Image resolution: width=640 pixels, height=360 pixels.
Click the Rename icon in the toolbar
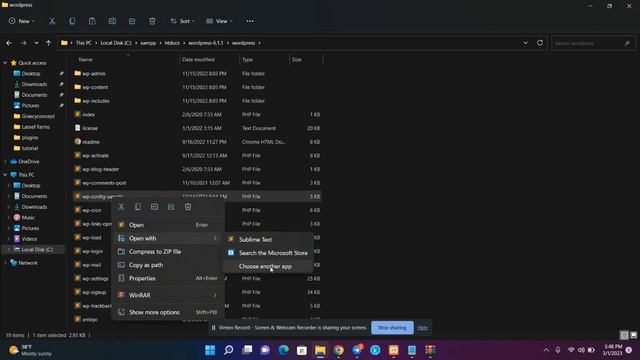coord(112,21)
